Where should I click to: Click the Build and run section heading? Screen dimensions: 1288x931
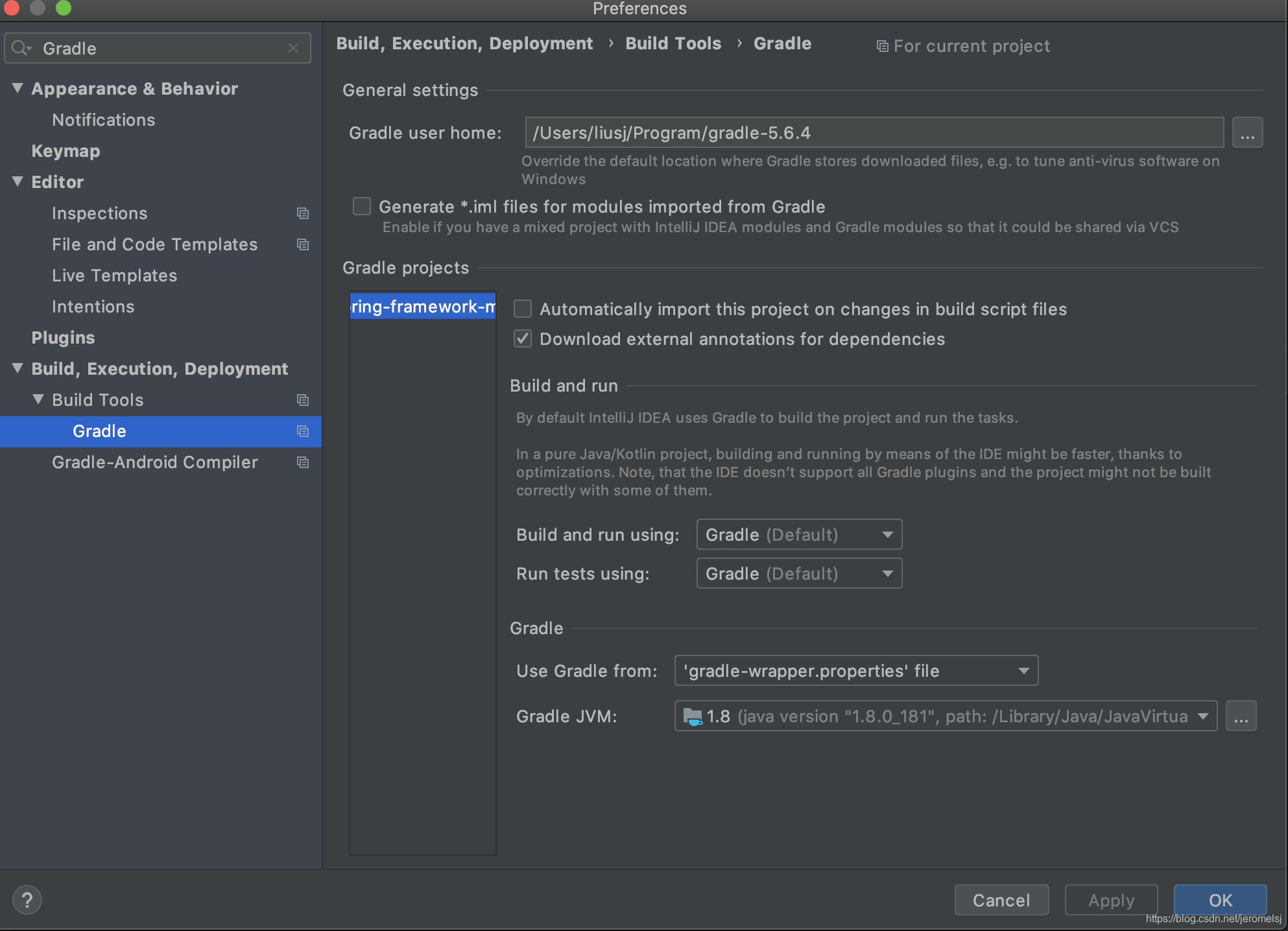564,386
